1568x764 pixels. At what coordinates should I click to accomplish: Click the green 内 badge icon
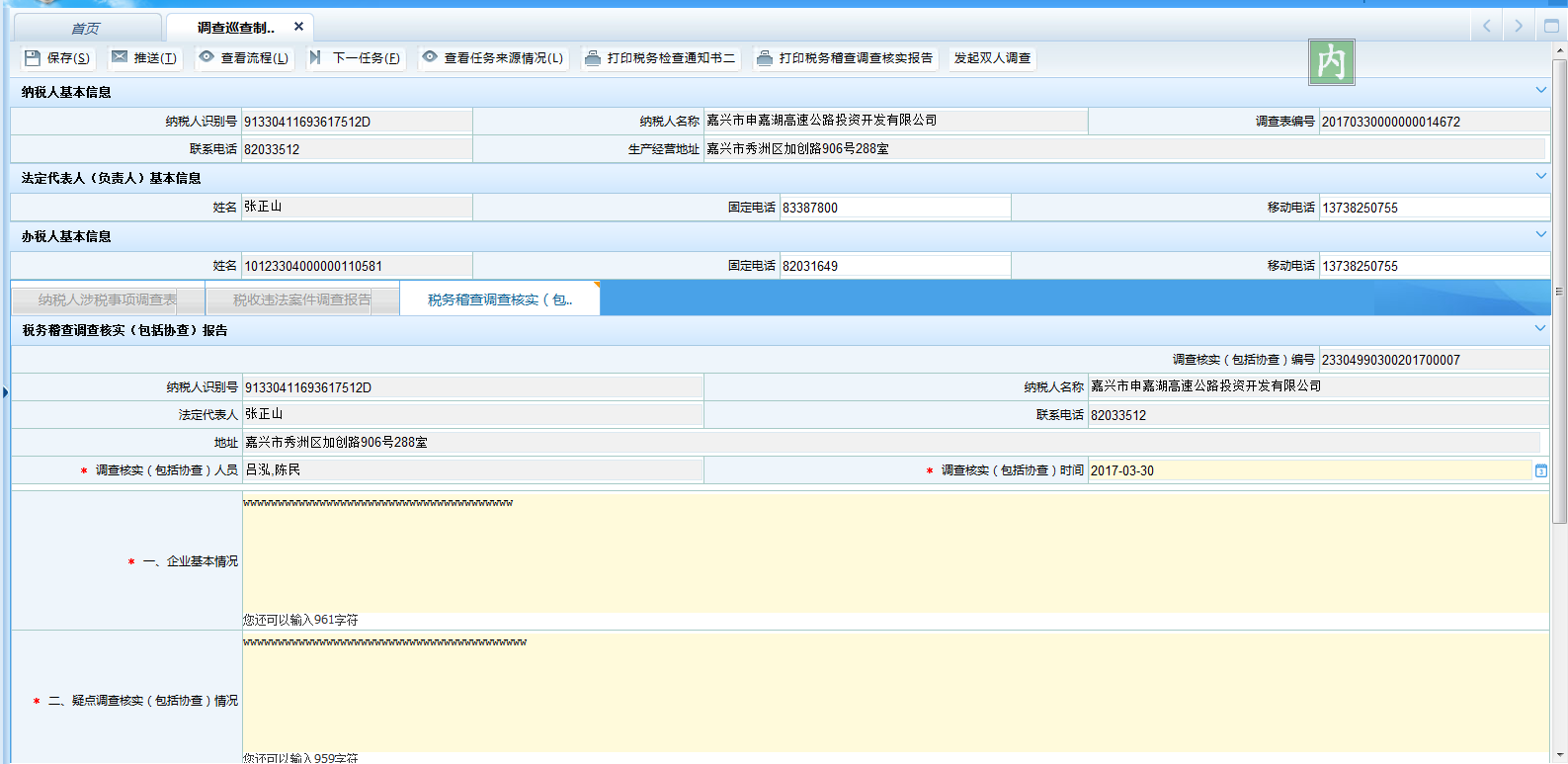tap(1331, 62)
